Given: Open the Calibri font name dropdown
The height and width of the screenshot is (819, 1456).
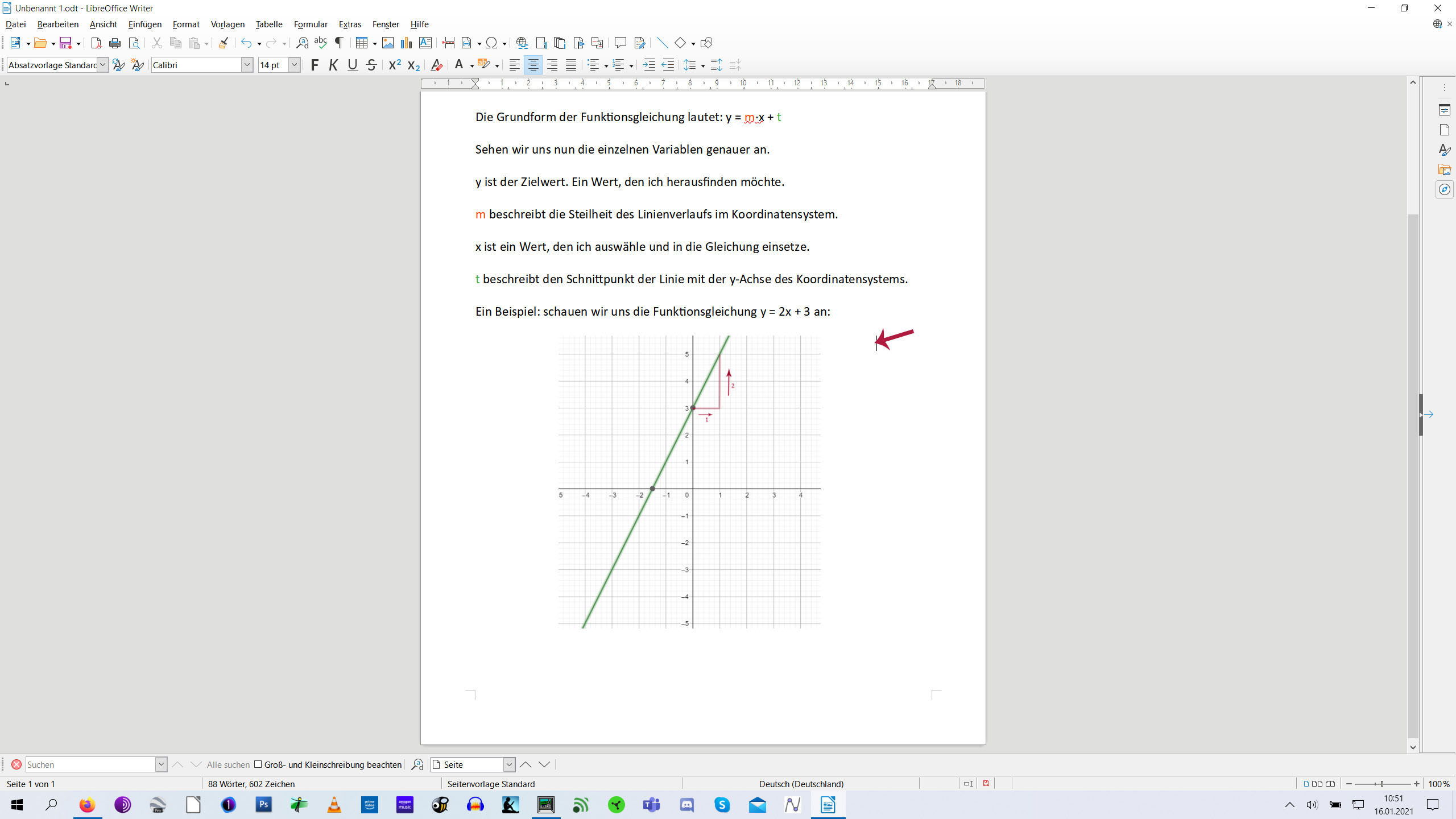Looking at the screenshot, I should coord(247,65).
